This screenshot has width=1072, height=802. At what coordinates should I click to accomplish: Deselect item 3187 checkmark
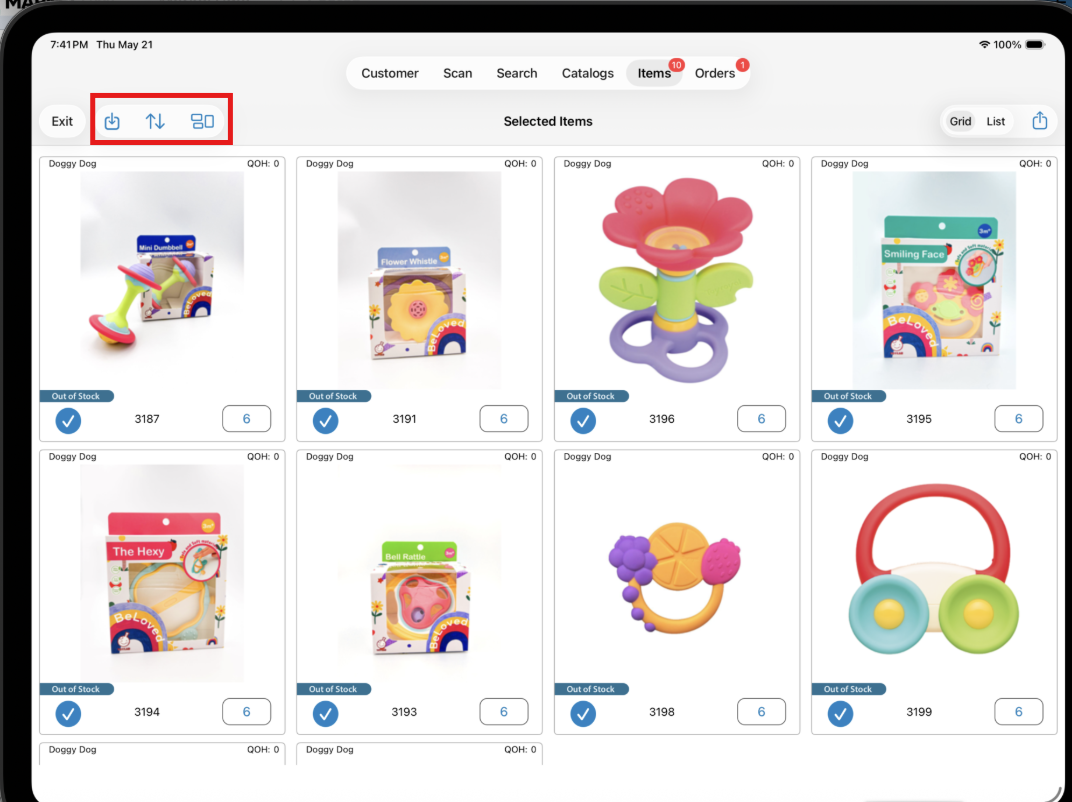coord(68,420)
